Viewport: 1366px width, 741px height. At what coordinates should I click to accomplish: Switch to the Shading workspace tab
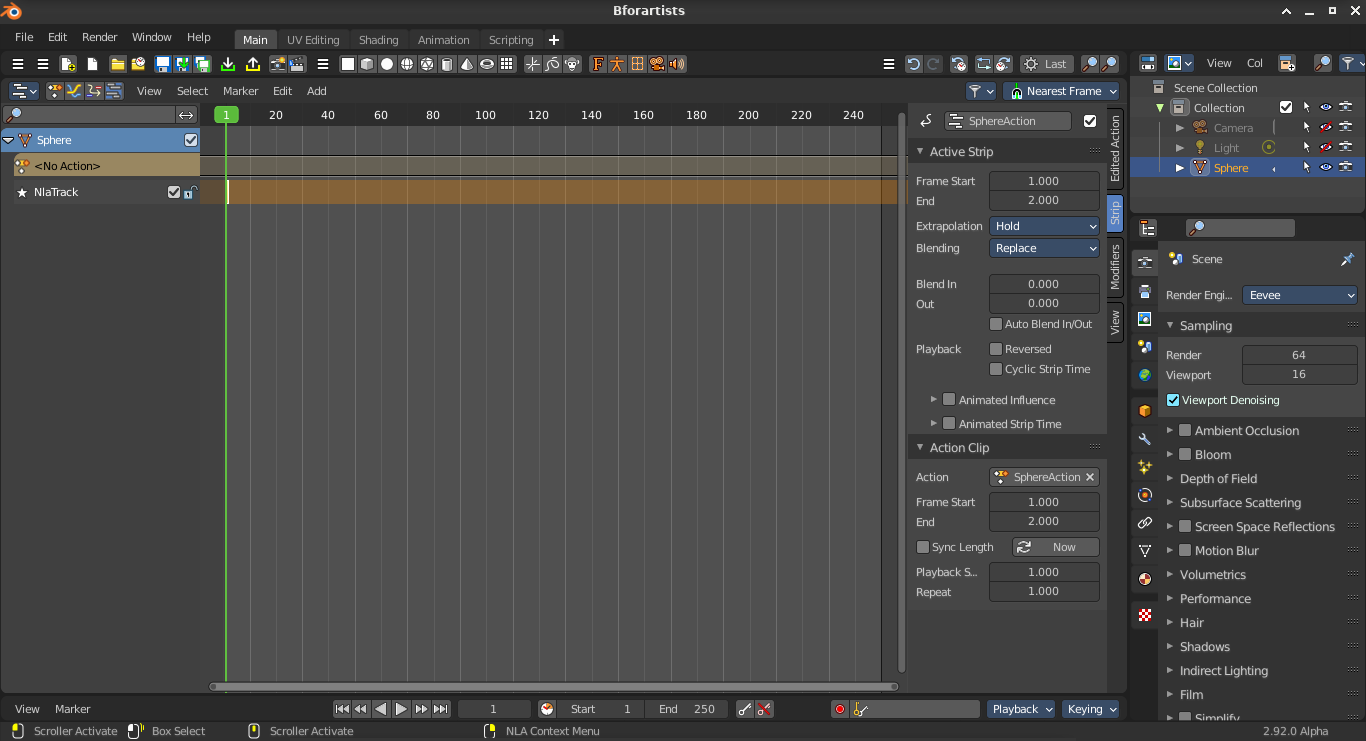coord(379,40)
